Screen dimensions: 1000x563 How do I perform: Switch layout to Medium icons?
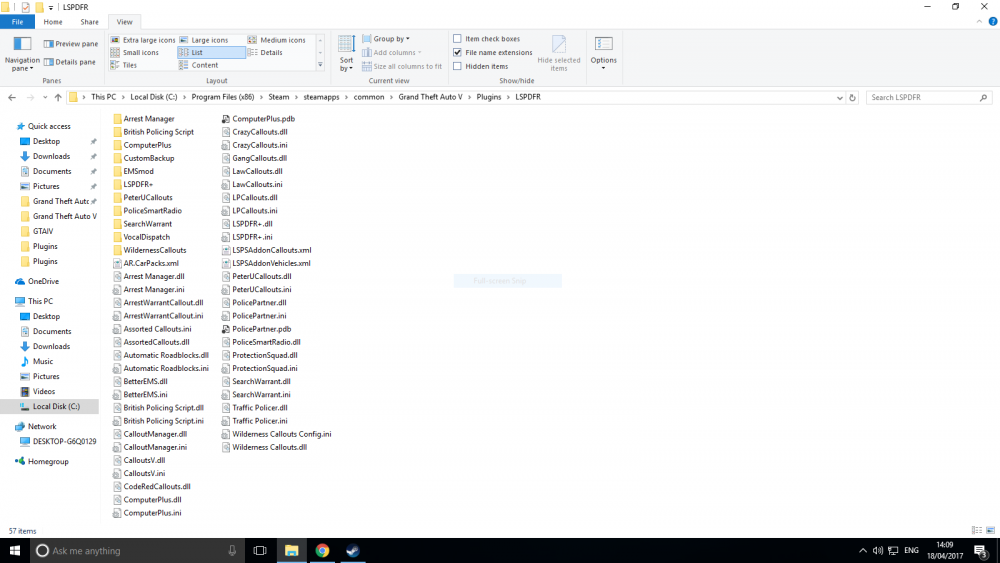(x=277, y=40)
